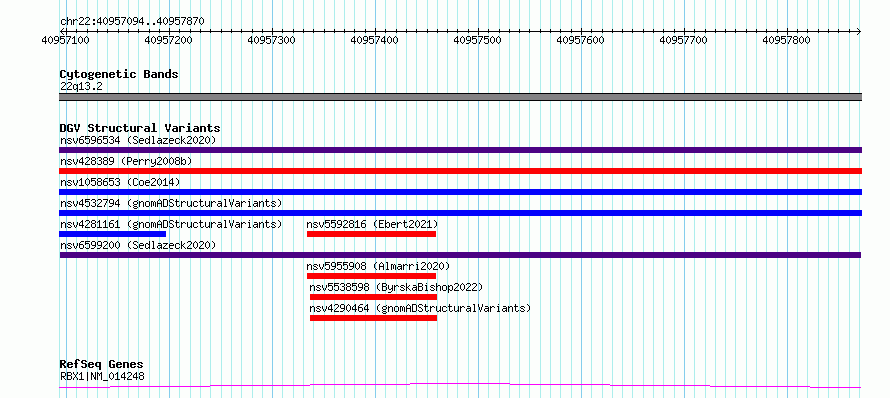Open nsv1058653 (Coe2014) label
890x398 pixels.
(x=120, y=182)
